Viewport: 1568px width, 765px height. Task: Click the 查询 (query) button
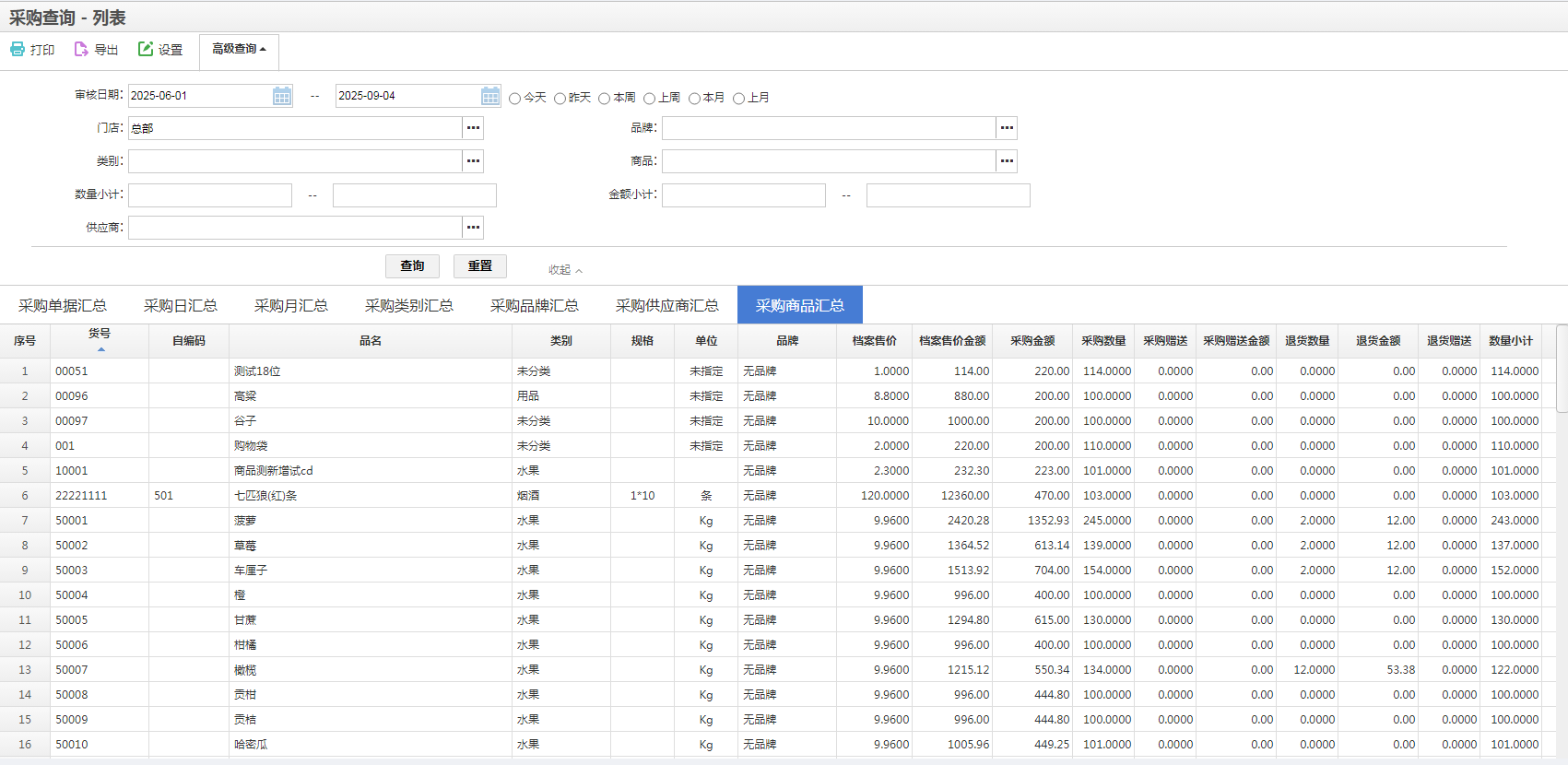[412, 266]
